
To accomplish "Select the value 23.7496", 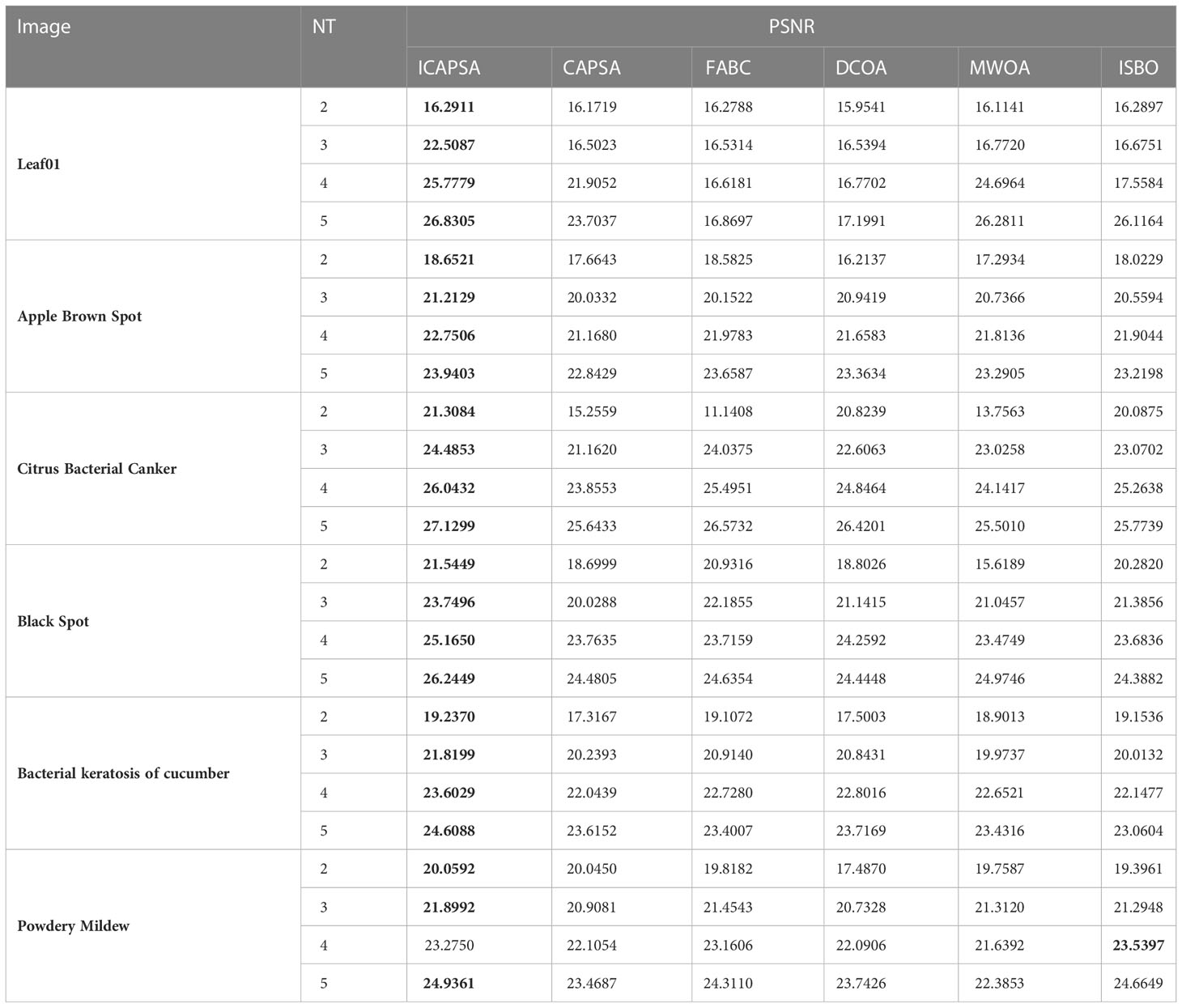I will pos(449,602).
